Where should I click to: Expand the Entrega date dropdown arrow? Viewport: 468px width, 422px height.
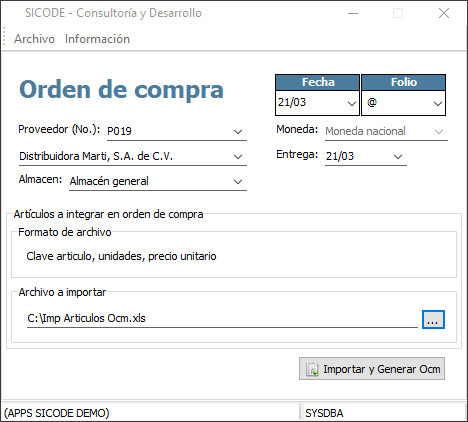tap(398, 157)
